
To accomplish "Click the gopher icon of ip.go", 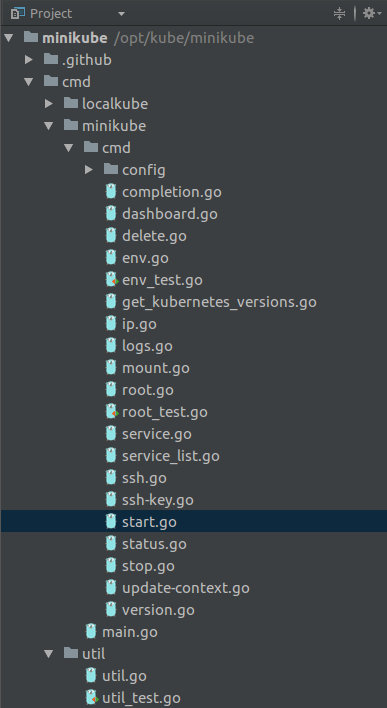I will [111, 324].
